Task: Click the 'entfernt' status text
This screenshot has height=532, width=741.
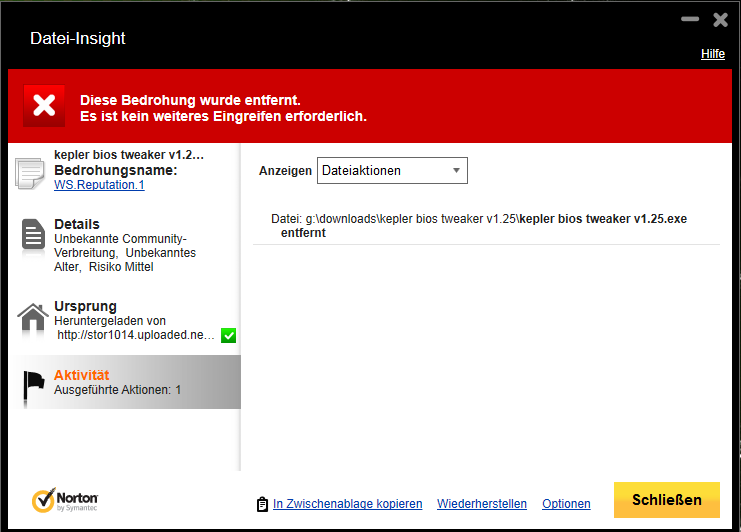Action: click(303, 233)
